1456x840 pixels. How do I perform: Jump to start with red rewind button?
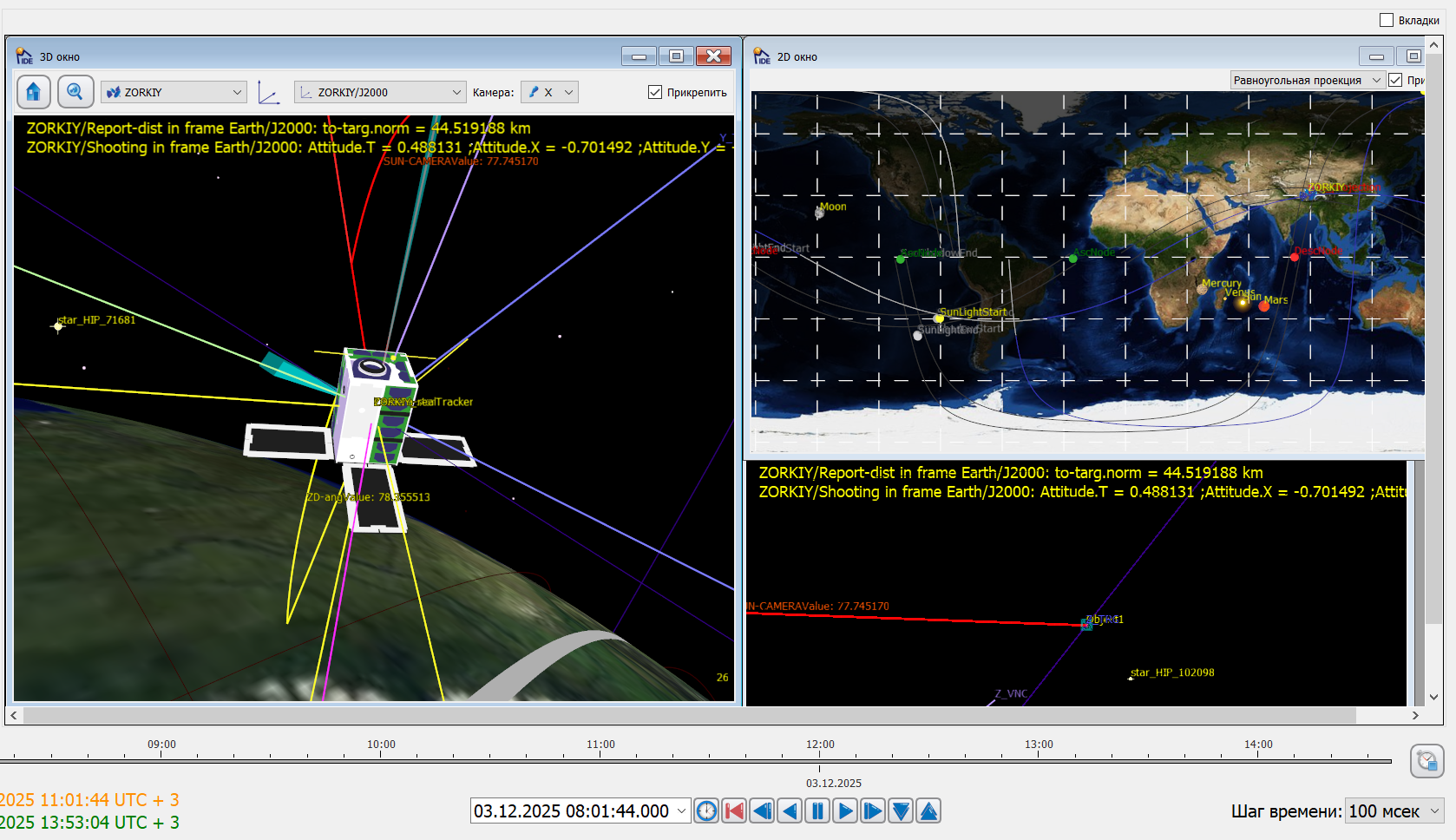pos(734,811)
